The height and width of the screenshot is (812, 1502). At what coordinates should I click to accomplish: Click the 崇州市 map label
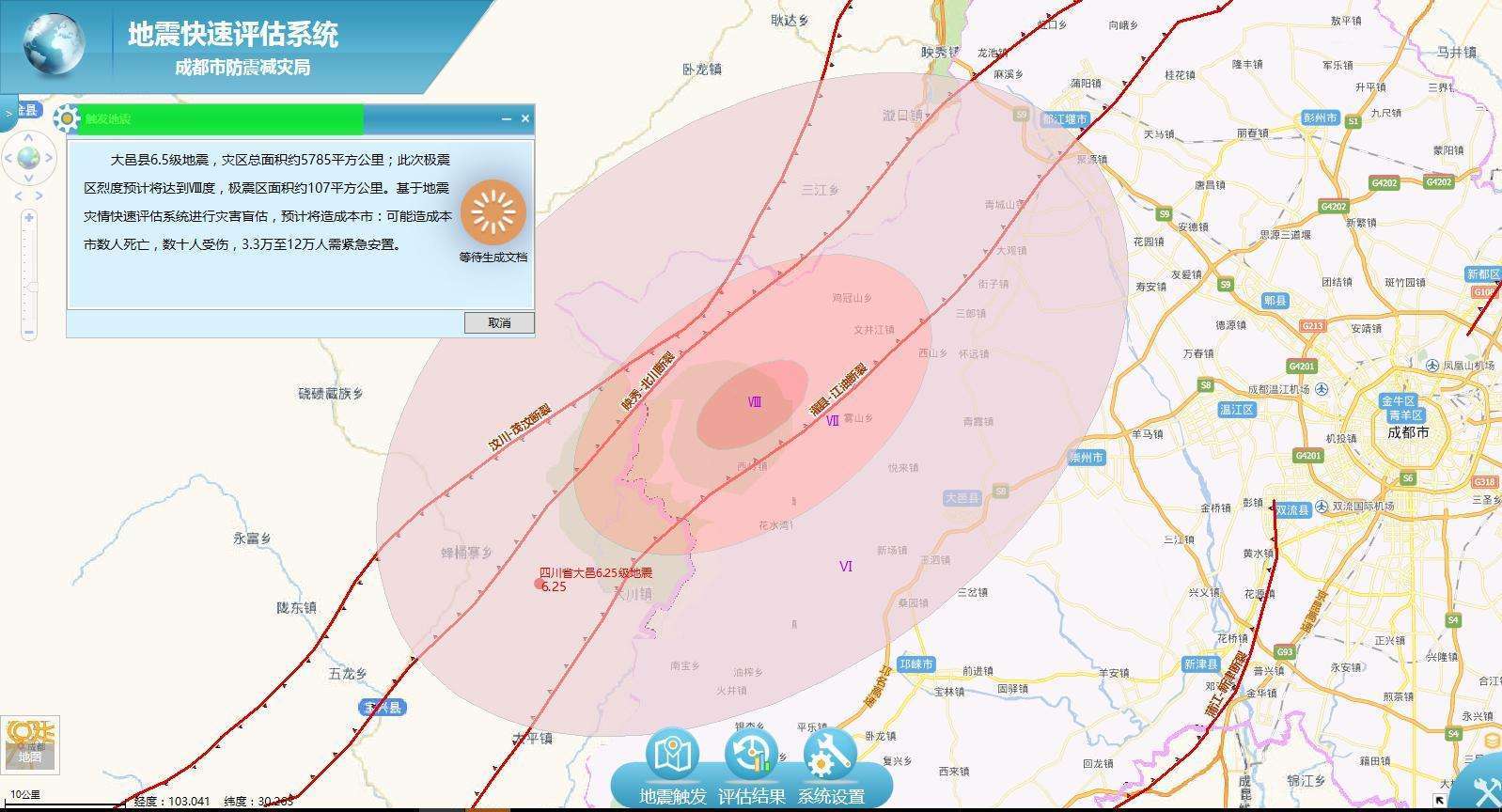1087,458
